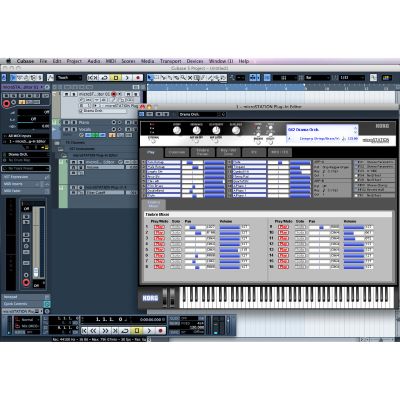
Task: Turn the fourth microSTATION knob
Action: point(236,130)
